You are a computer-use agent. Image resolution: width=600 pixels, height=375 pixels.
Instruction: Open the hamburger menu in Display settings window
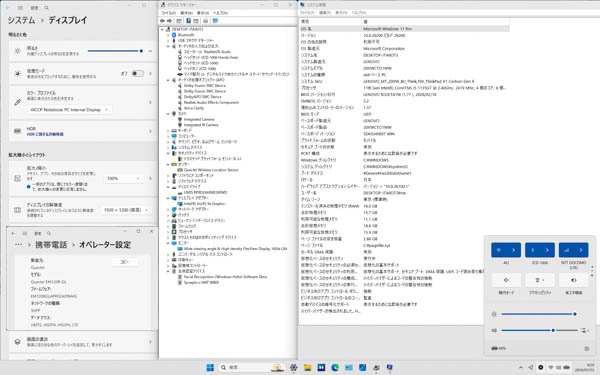(20, 8)
